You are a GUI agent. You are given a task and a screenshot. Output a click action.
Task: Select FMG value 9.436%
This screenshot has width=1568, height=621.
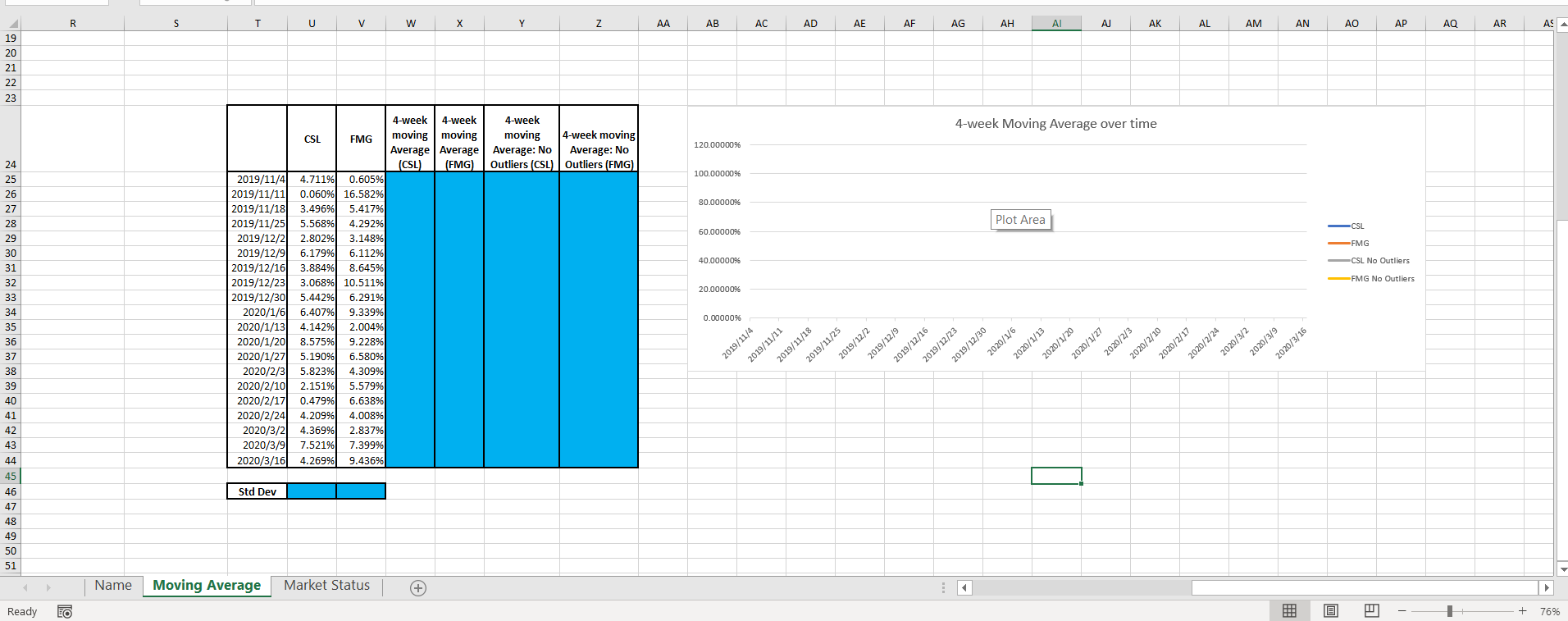pos(361,460)
